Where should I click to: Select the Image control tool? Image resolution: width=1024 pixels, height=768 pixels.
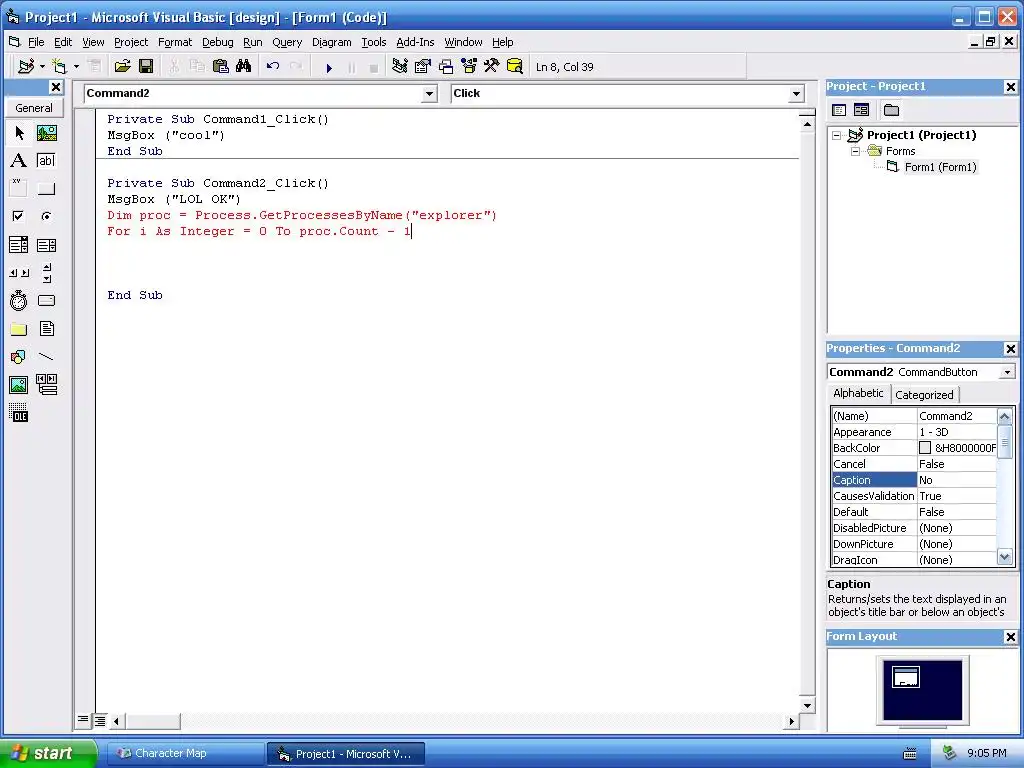point(19,385)
